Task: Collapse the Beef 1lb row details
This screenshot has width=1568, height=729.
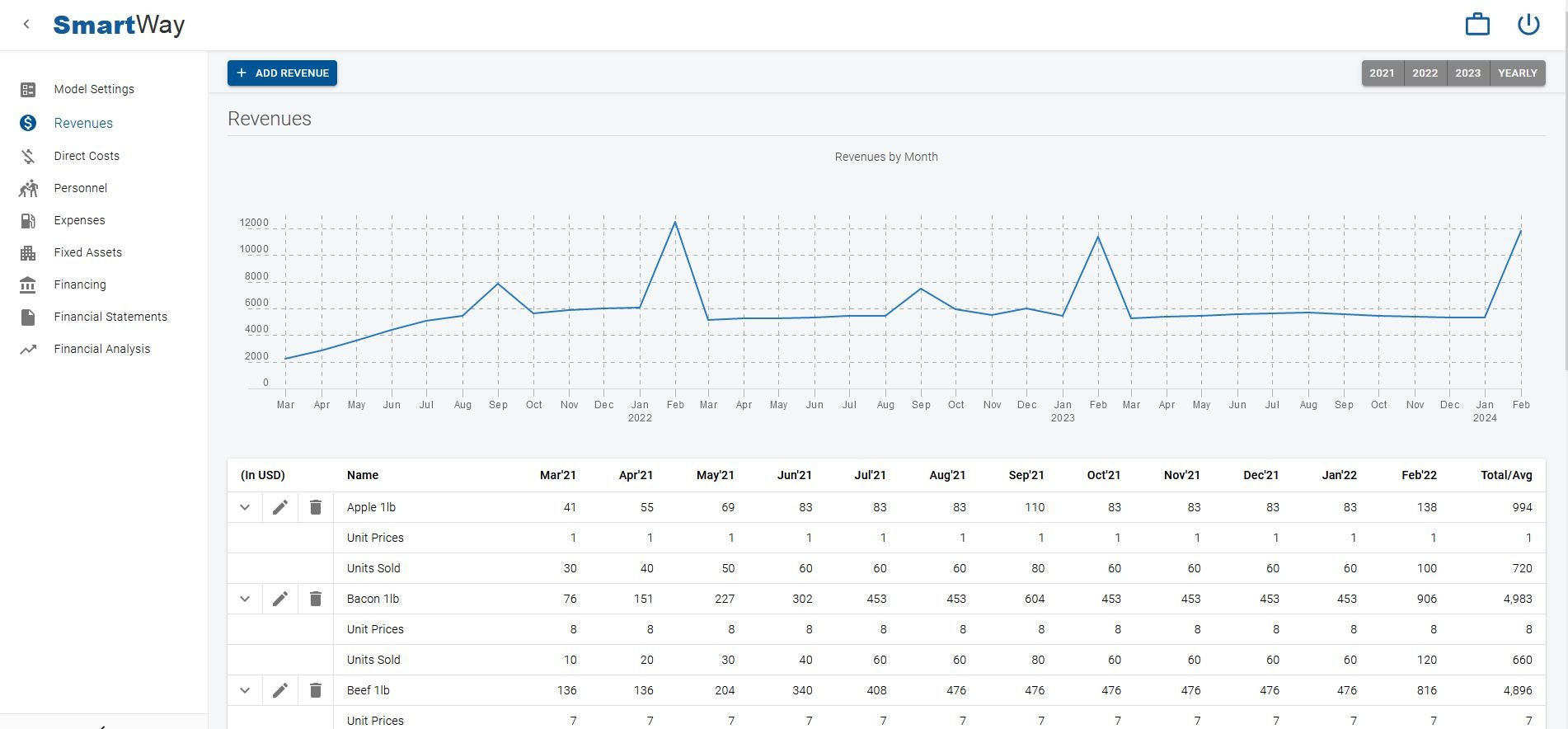Action: (x=245, y=690)
